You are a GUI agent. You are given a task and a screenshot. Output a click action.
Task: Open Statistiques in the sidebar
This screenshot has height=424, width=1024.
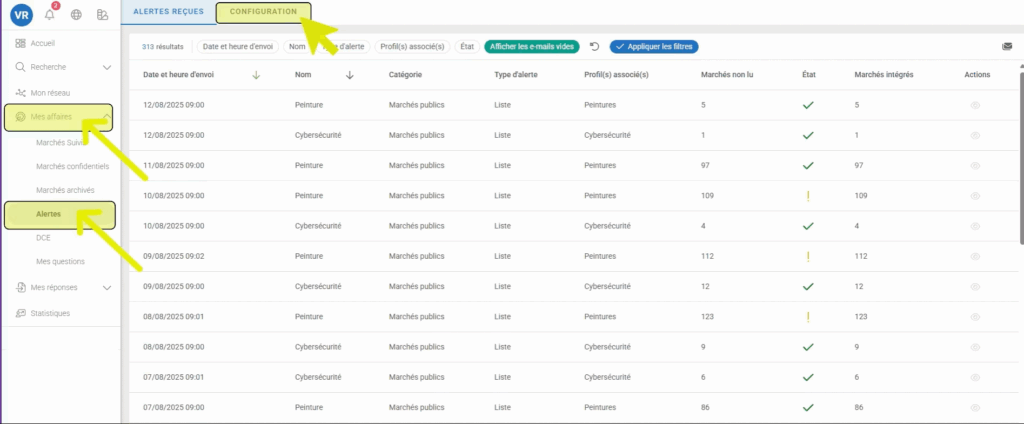50,313
